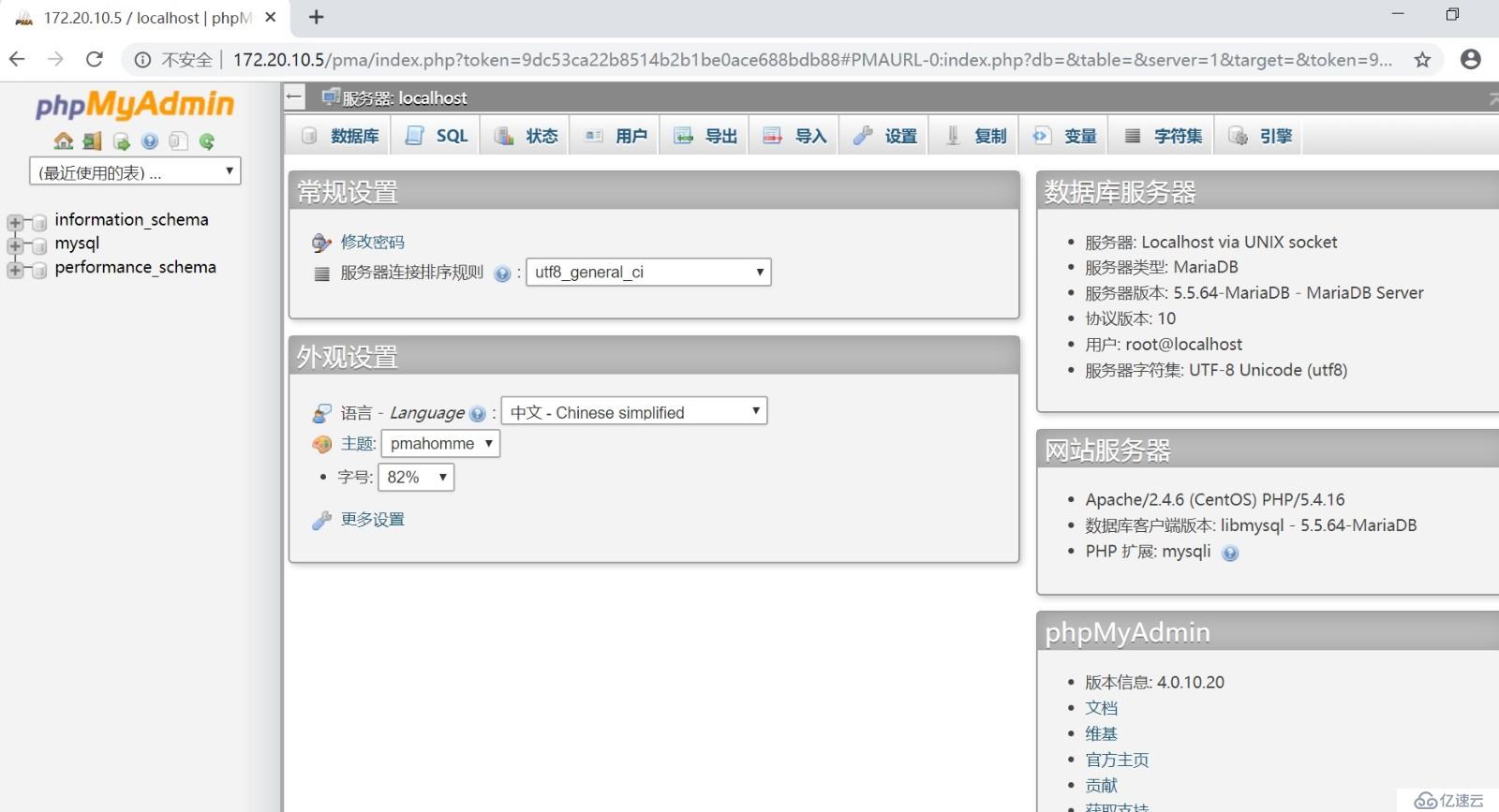
Task: Click the mysql database cylinder icon
Action: pyautogui.click(x=39, y=245)
